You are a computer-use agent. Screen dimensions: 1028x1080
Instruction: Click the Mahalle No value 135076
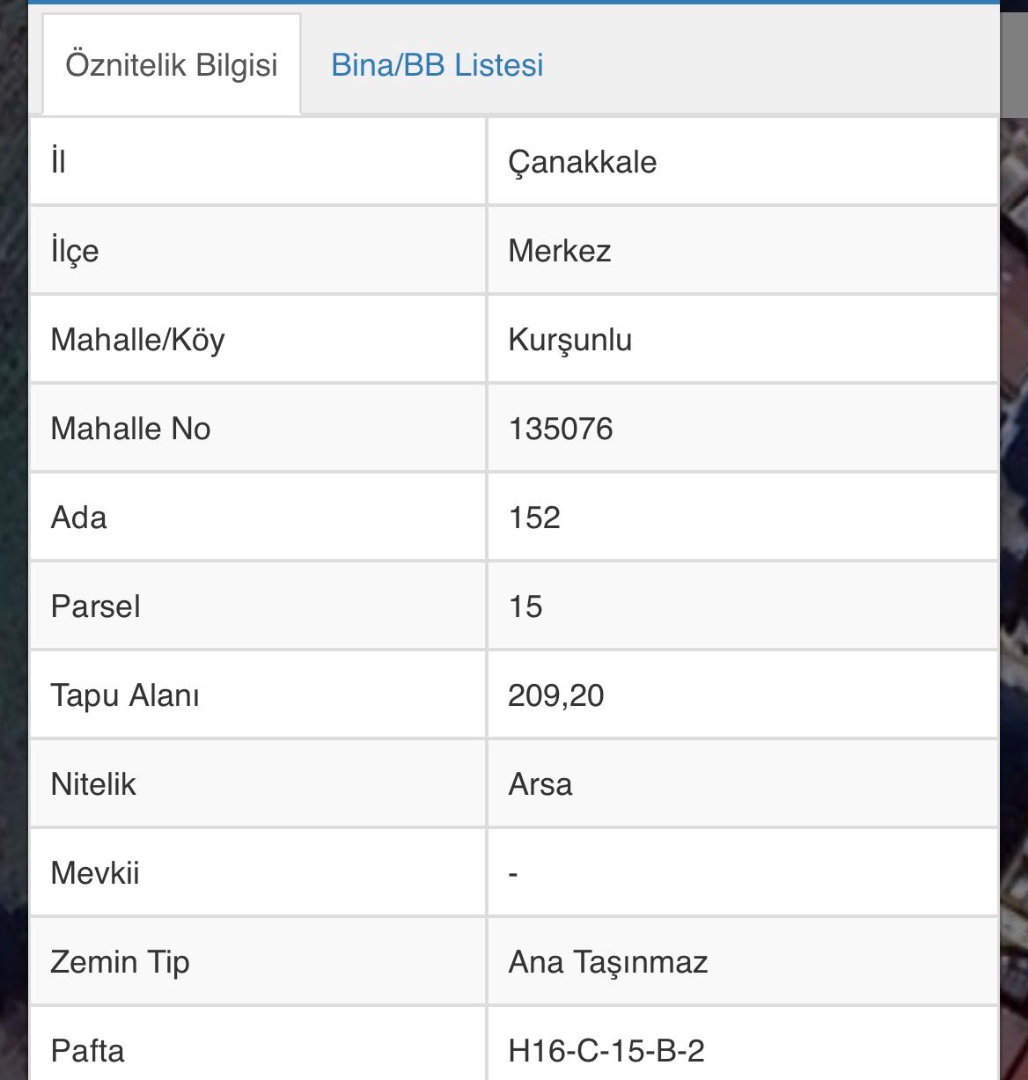[x=560, y=429]
